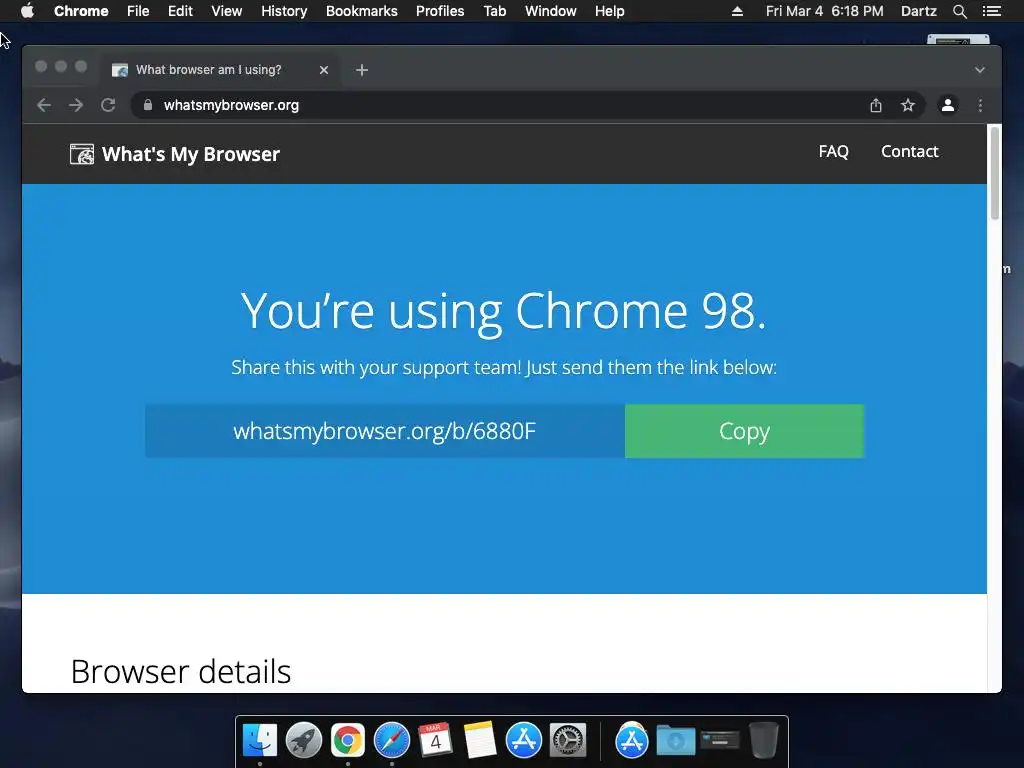This screenshot has height=768, width=1024.
Task: Open the FAQ link
Action: click(x=833, y=152)
